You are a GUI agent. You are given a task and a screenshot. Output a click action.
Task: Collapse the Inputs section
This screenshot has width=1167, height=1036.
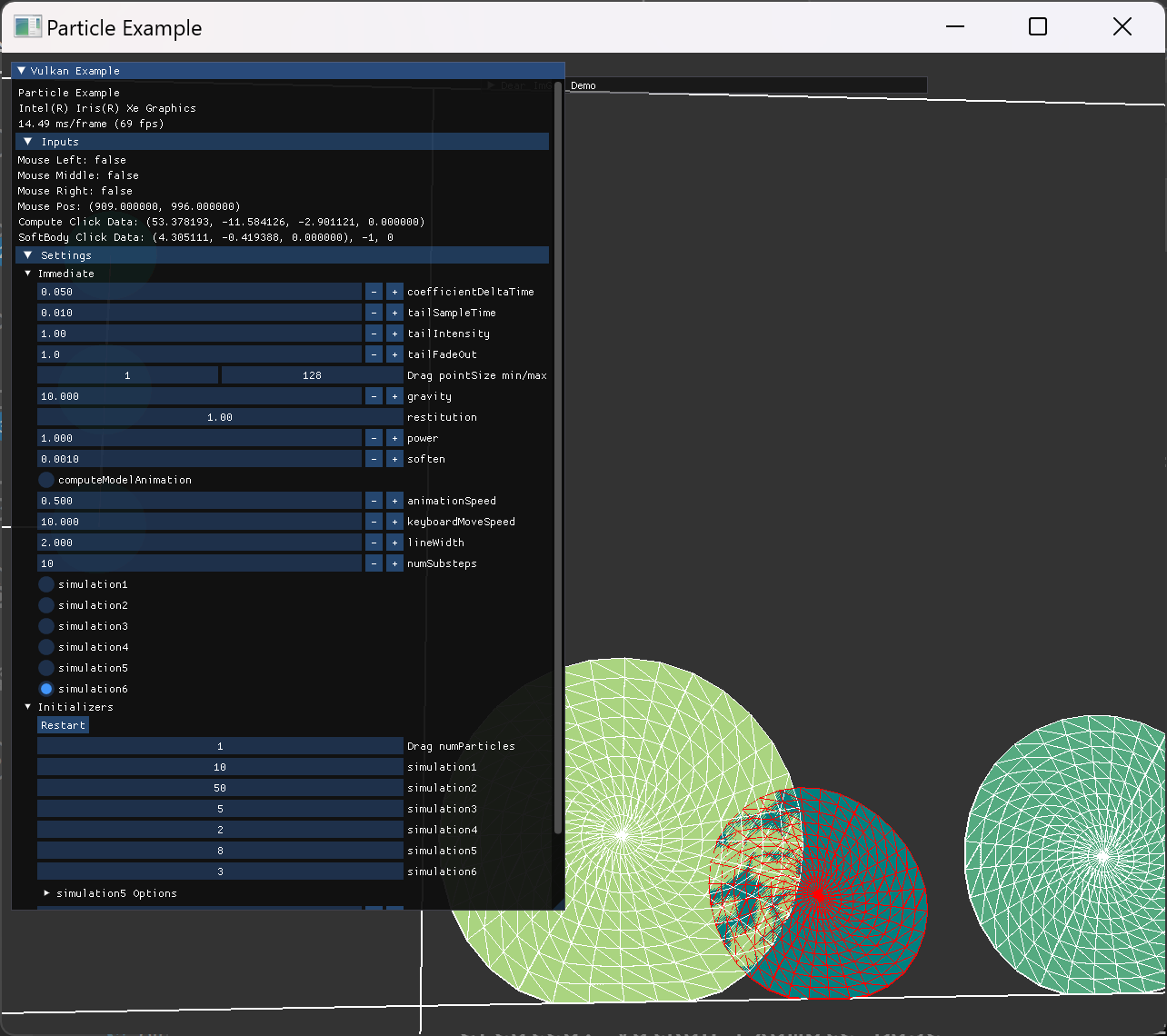pyautogui.click(x=28, y=142)
